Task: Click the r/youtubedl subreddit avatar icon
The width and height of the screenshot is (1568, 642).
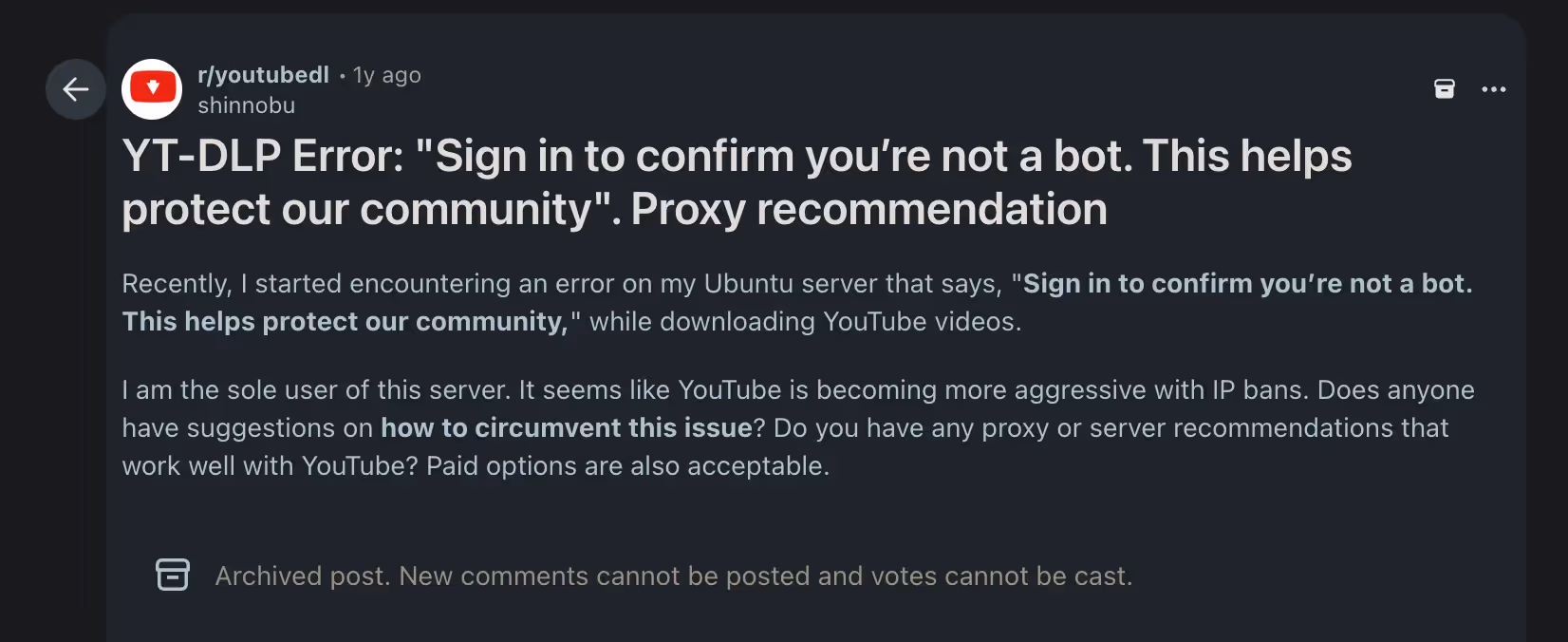Action: pos(152,89)
